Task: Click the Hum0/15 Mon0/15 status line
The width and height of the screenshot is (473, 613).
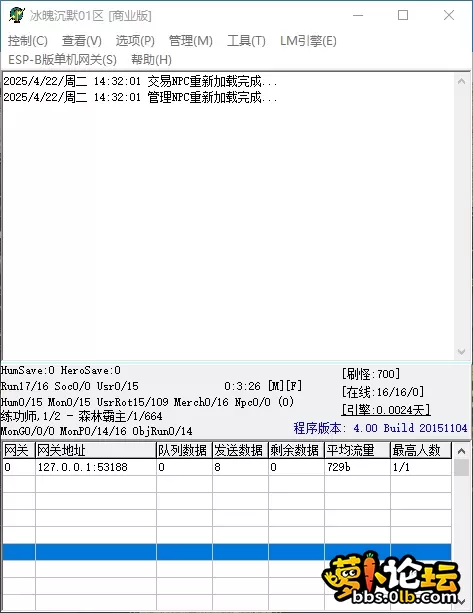Action: coord(147,402)
